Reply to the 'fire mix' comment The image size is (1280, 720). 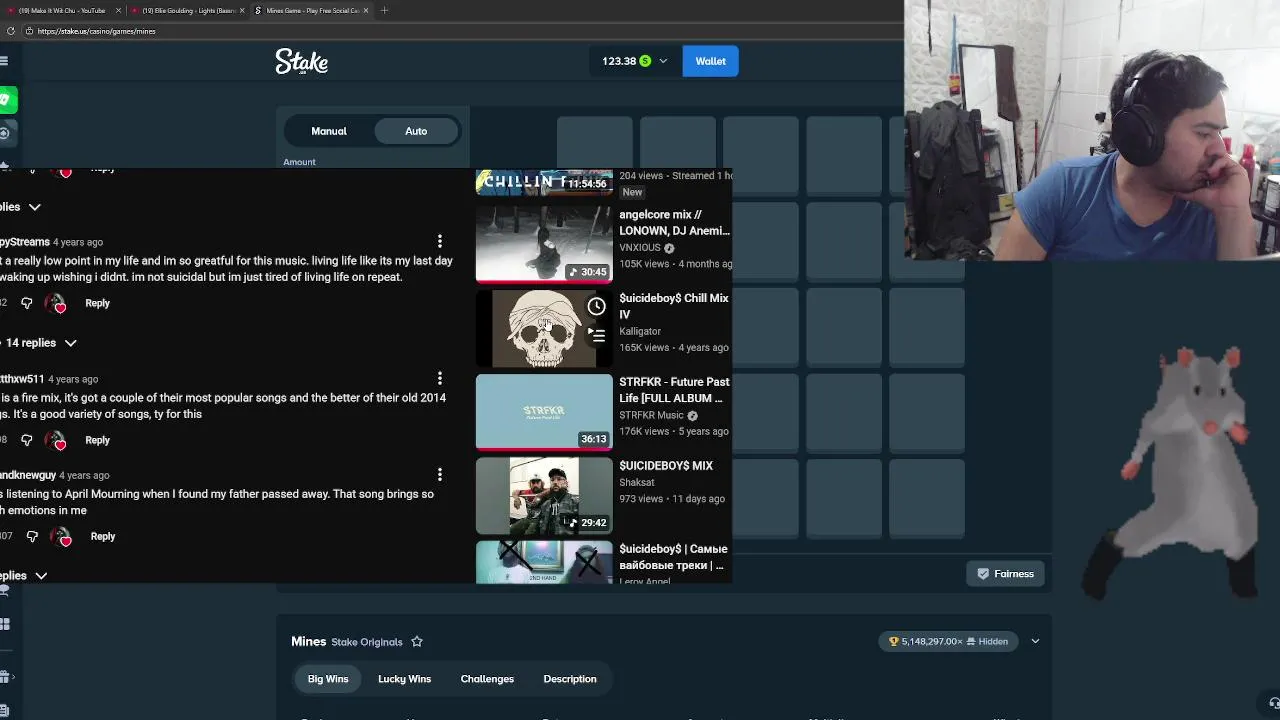(x=97, y=440)
